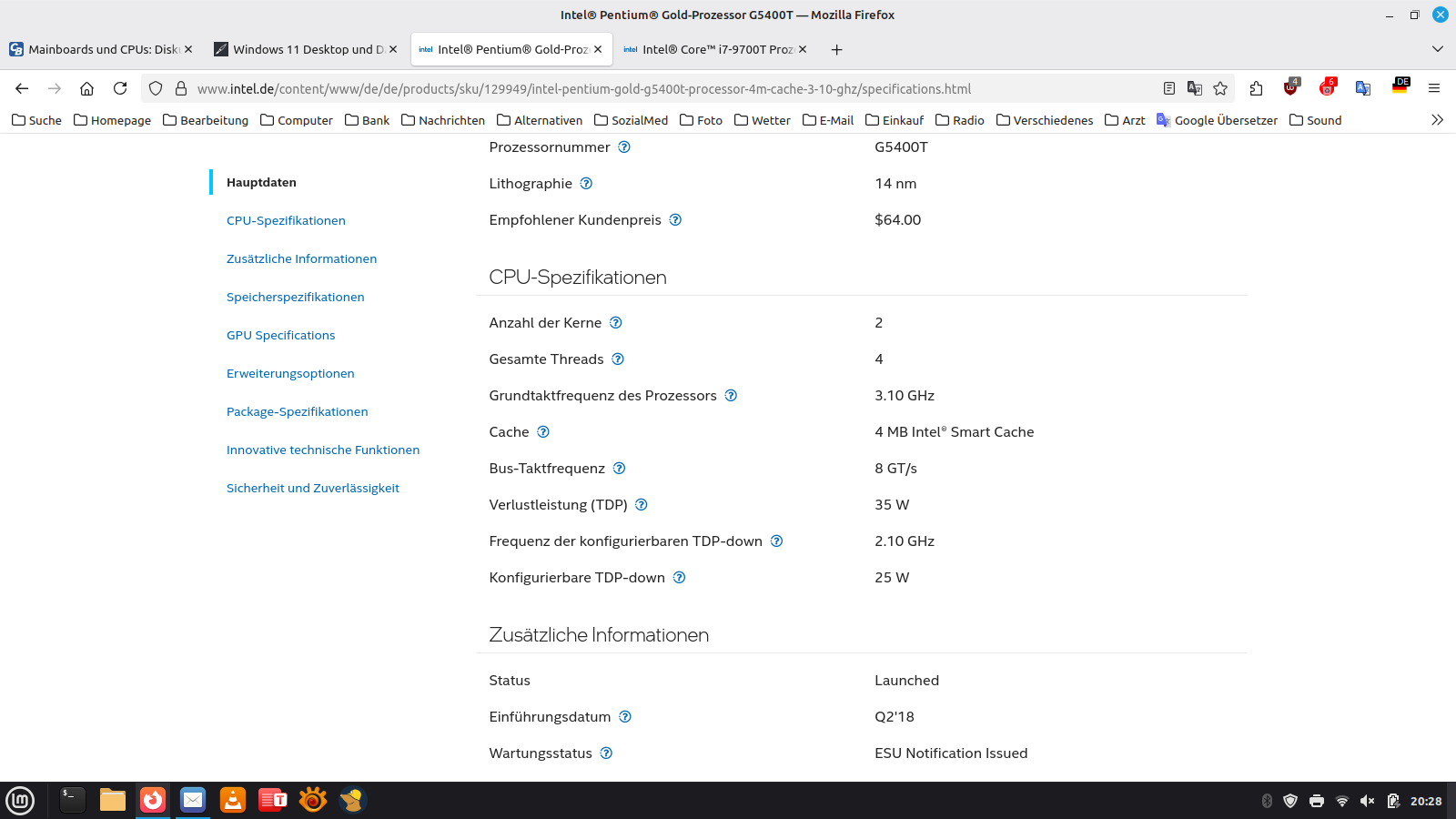Show info for Wartungsstatus
Viewport: 1456px width, 819px height.
(606, 753)
